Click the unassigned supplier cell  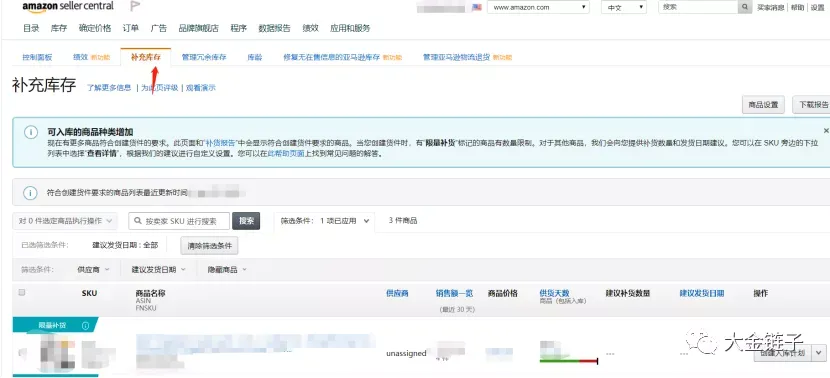tap(406, 353)
